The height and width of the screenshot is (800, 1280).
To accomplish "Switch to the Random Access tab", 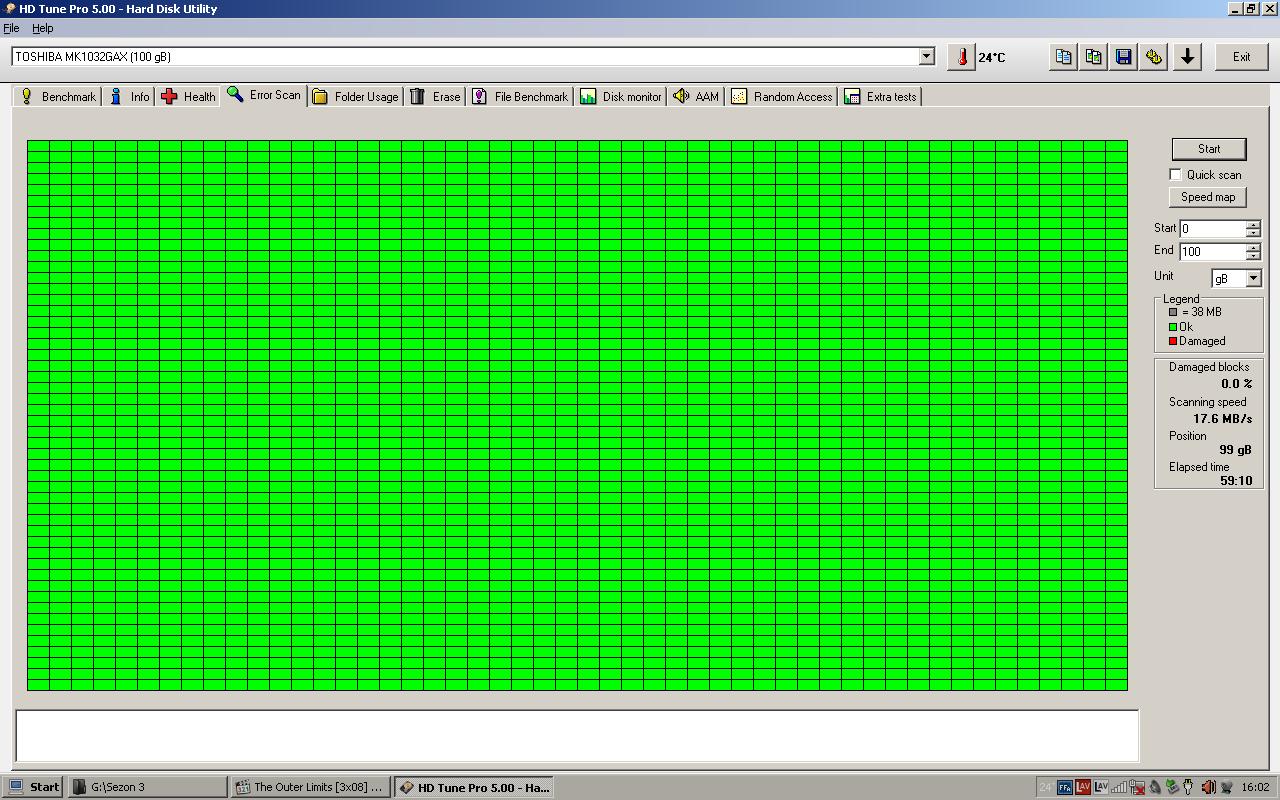I will (781, 96).
